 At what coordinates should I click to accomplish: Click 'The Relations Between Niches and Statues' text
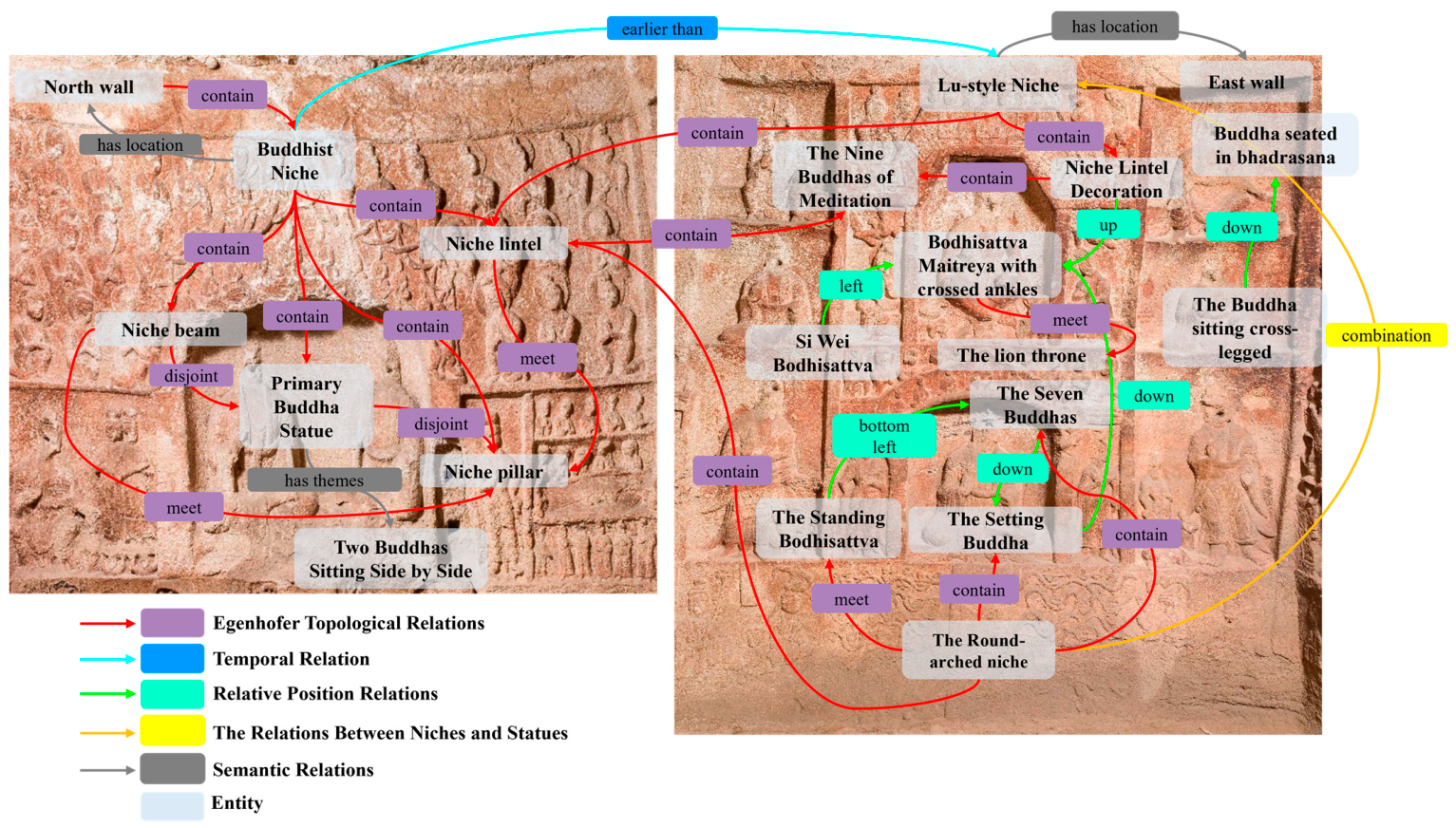390,733
